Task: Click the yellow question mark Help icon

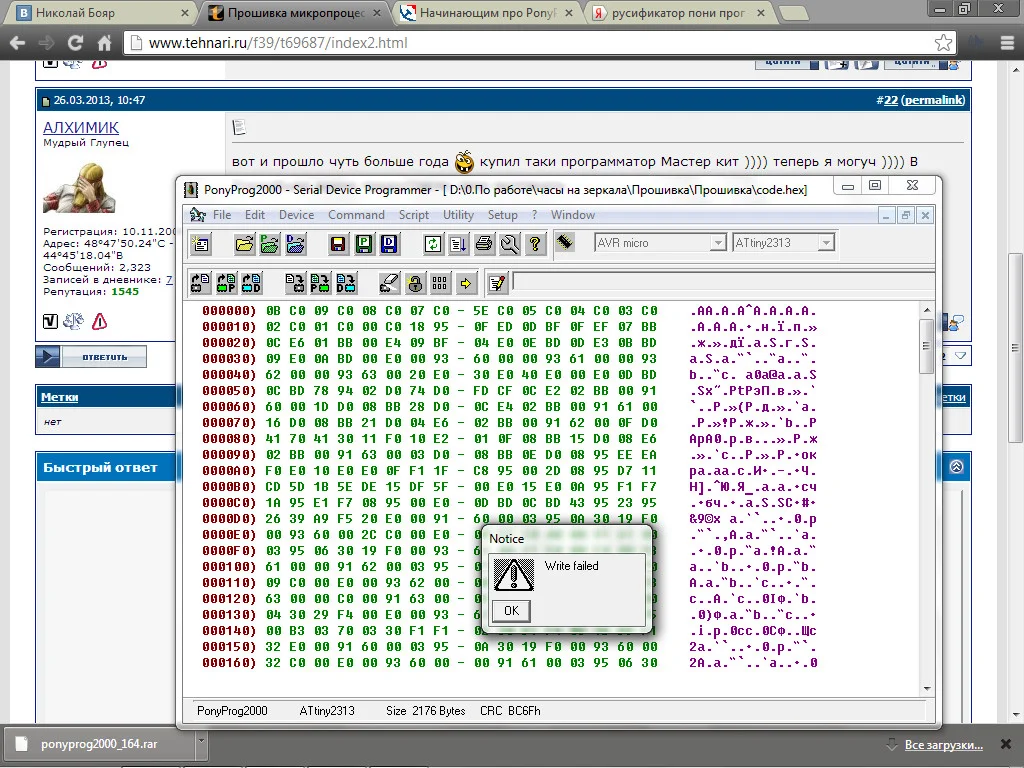Action: click(535, 244)
